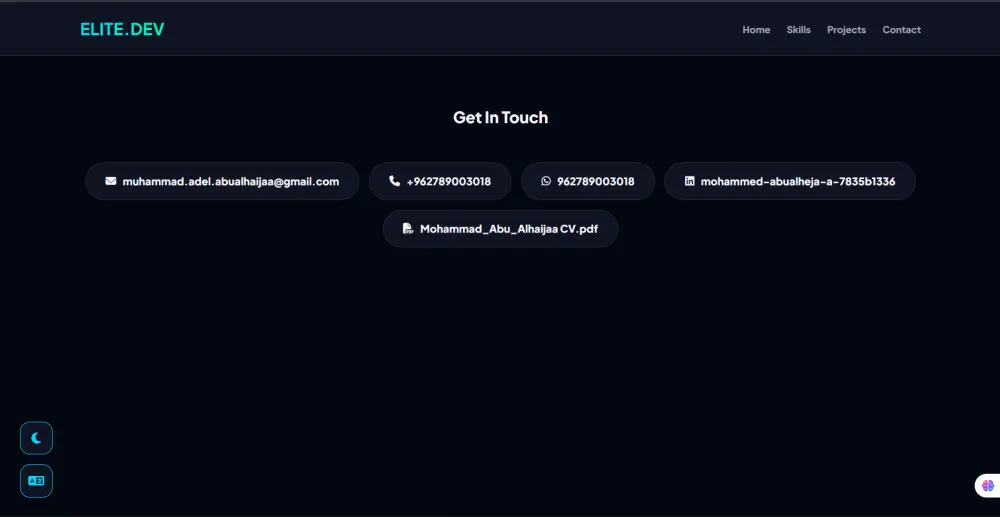This screenshot has width=1000, height=517.
Task: Switch language with the translate button
Action: tap(36, 481)
